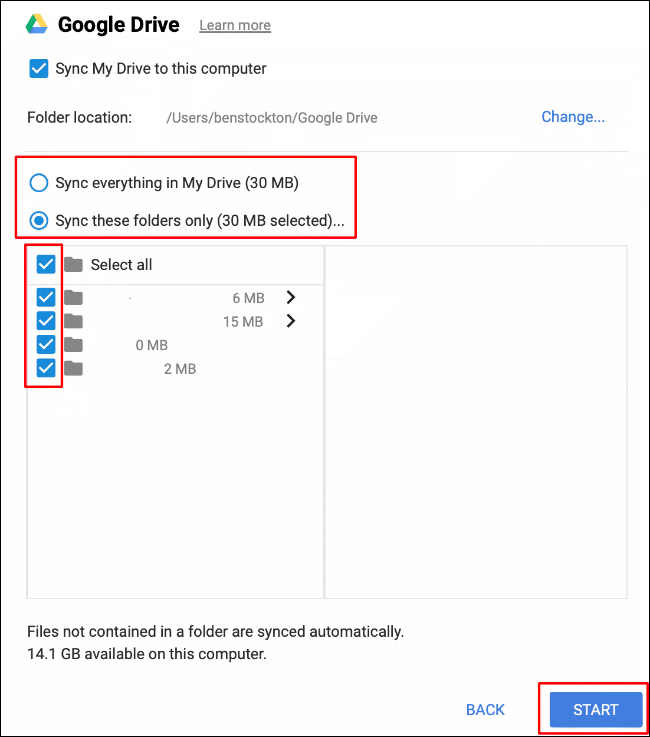The image size is (650, 737).
Task: Click the Select all label
Action: pyautogui.click(x=121, y=265)
